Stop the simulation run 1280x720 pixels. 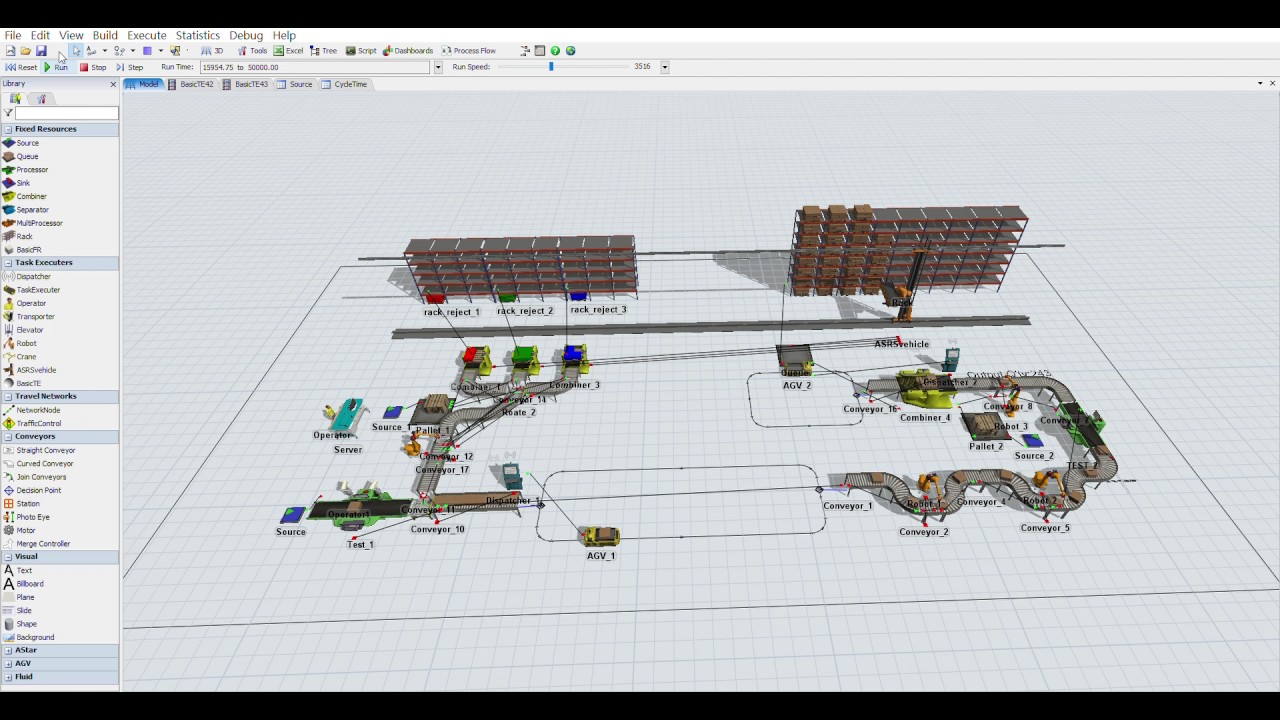click(x=93, y=67)
